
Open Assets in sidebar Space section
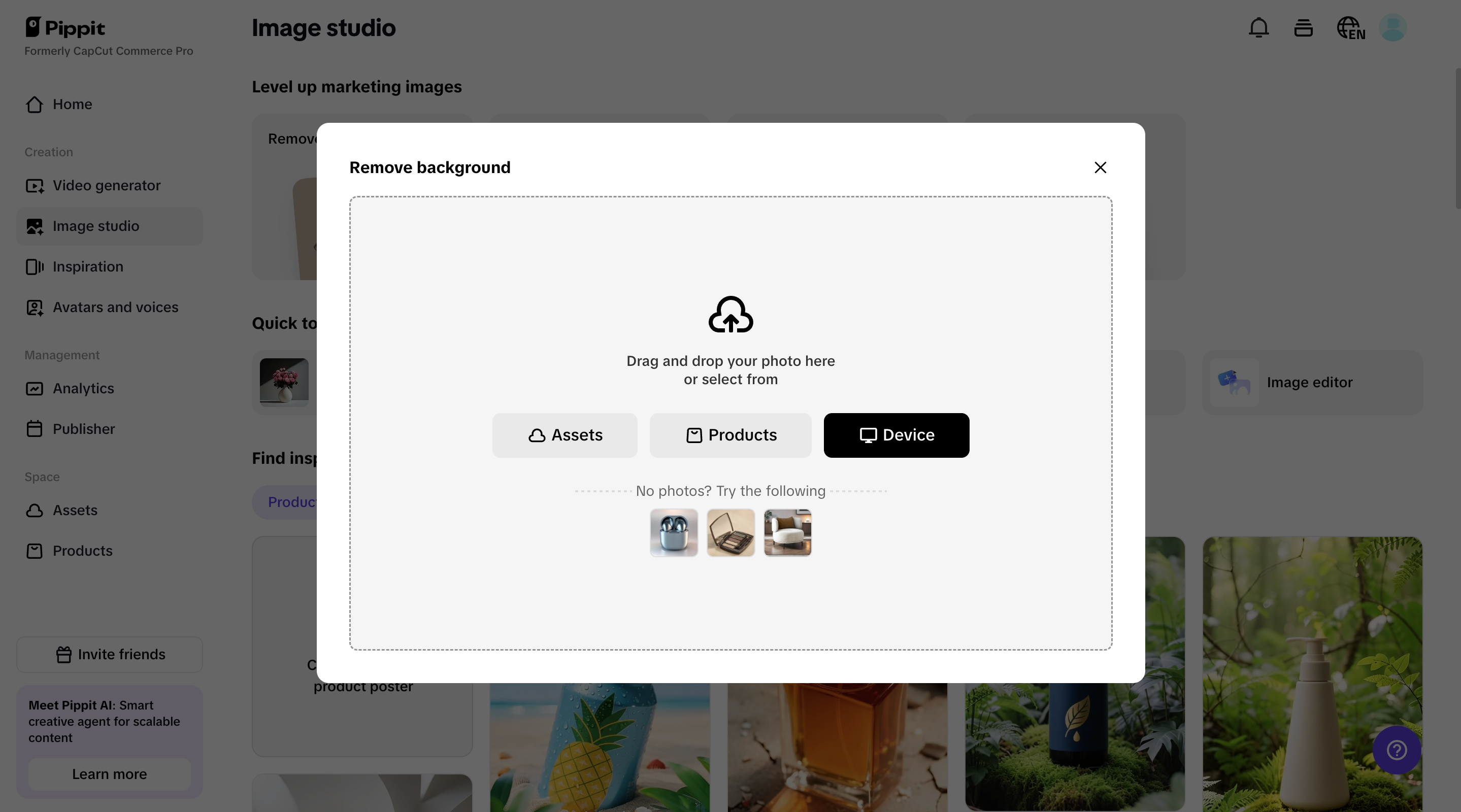point(110,511)
